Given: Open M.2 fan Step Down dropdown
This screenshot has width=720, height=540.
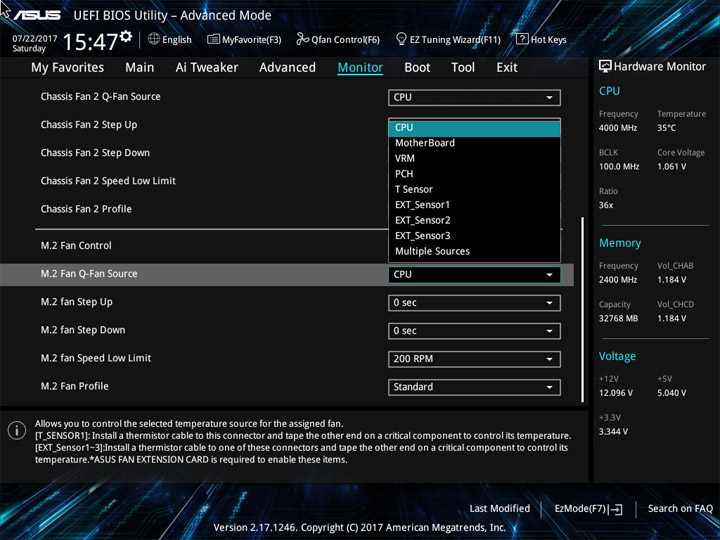Looking at the screenshot, I should point(474,331).
